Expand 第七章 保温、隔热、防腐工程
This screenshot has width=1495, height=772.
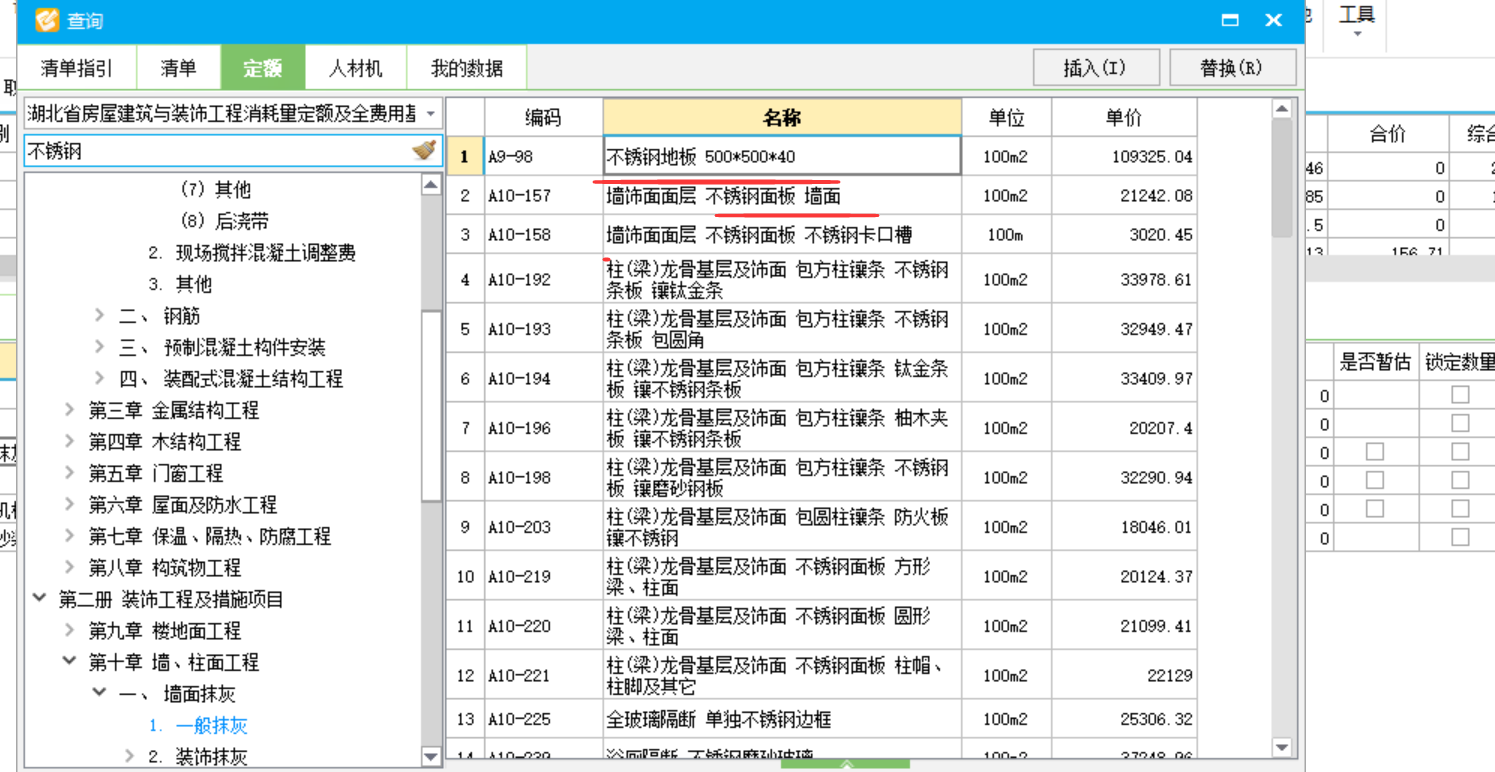click(x=69, y=536)
